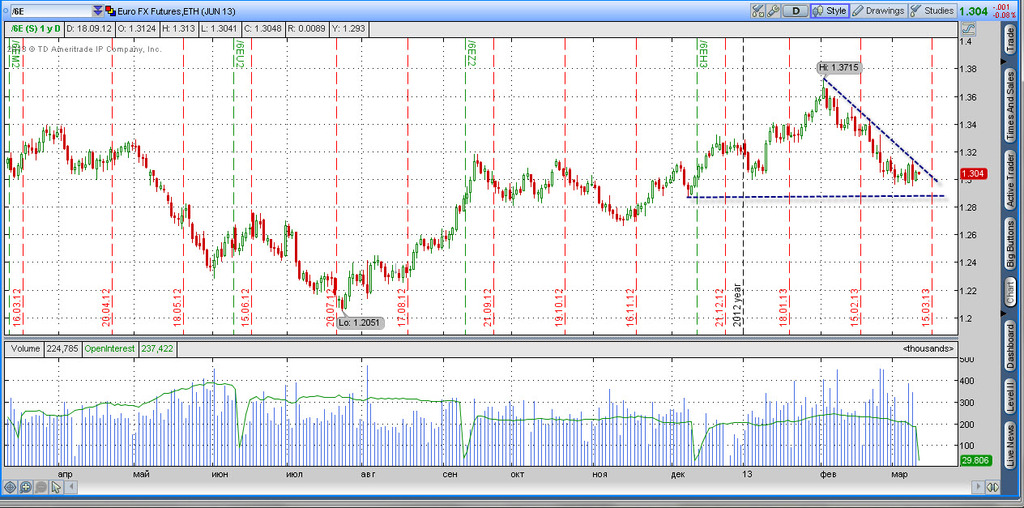Click the OpenInterest label
1024x508 pixels.
tap(109, 349)
